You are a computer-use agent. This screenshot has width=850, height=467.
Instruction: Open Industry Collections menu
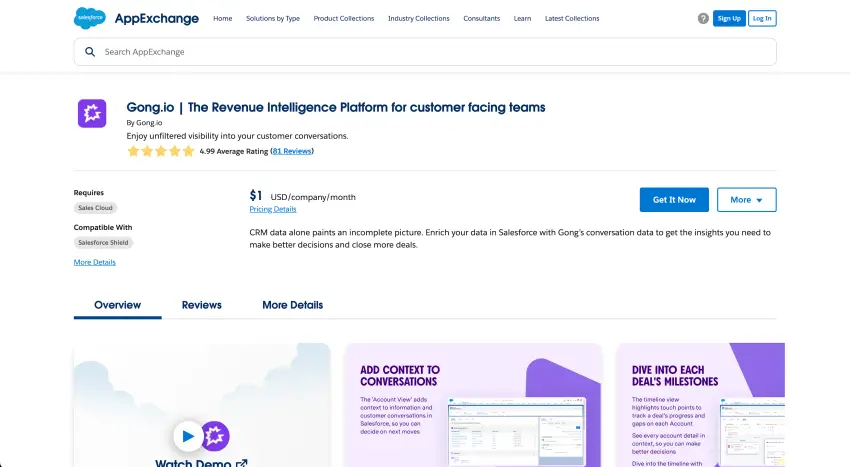click(418, 18)
